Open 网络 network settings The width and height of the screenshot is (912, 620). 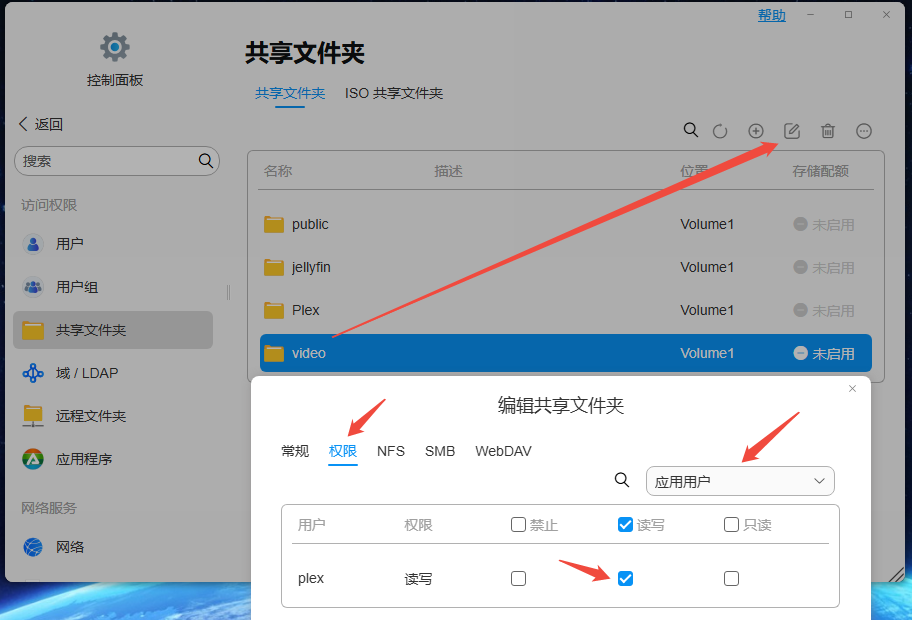[112, 547]
